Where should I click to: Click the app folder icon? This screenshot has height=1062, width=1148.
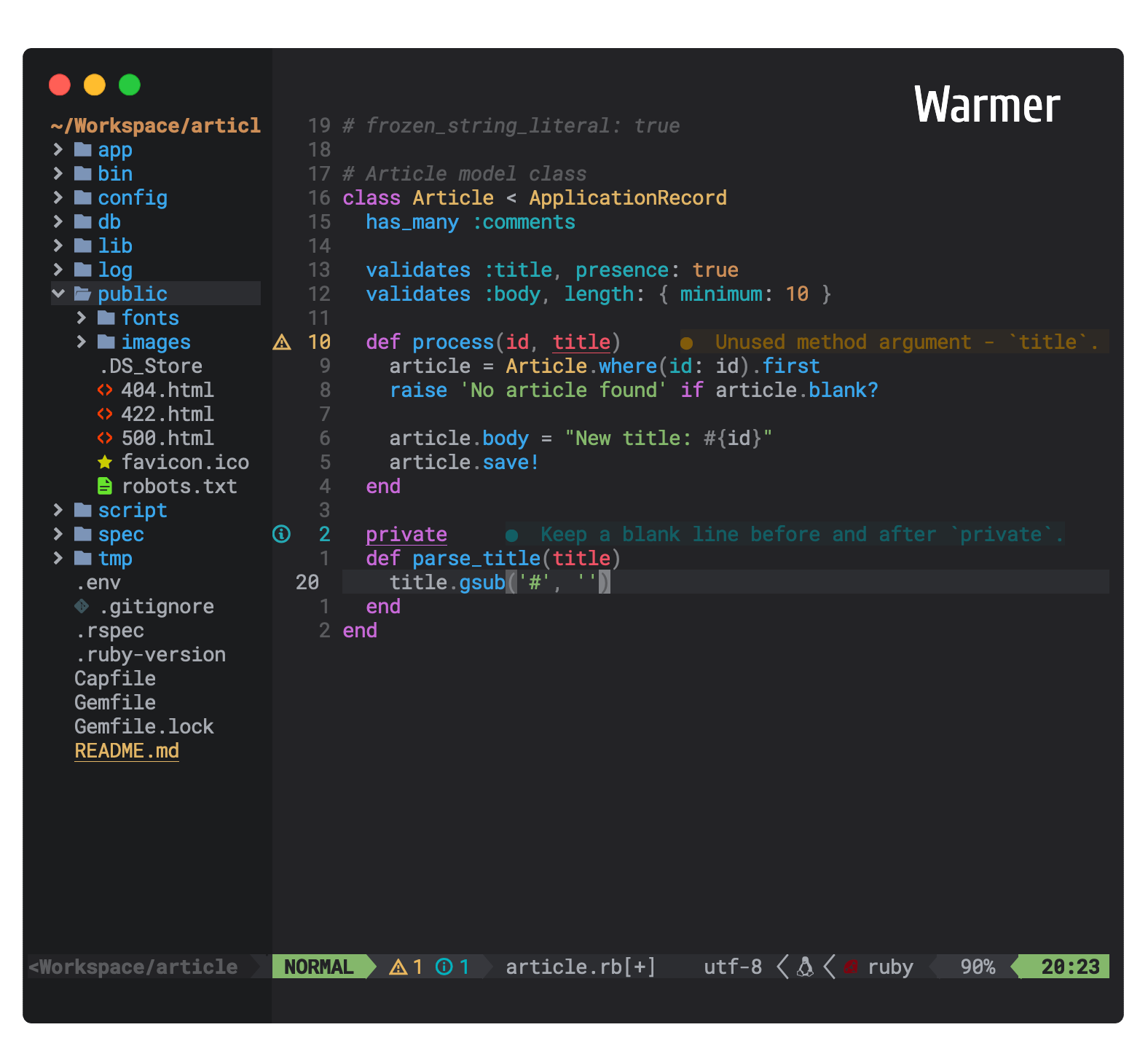click(x=83, y=149)
